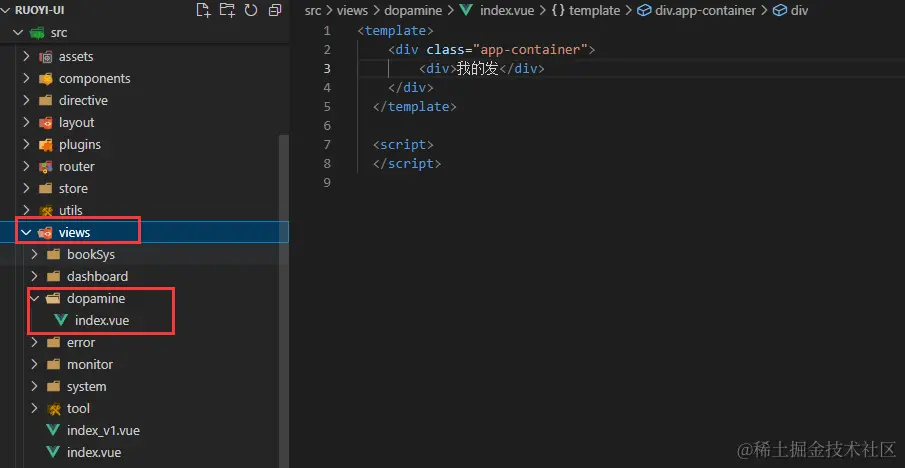This screenshot has height=468, width=905.
Task: Click the tool folder icon
Action: [54, 408]
